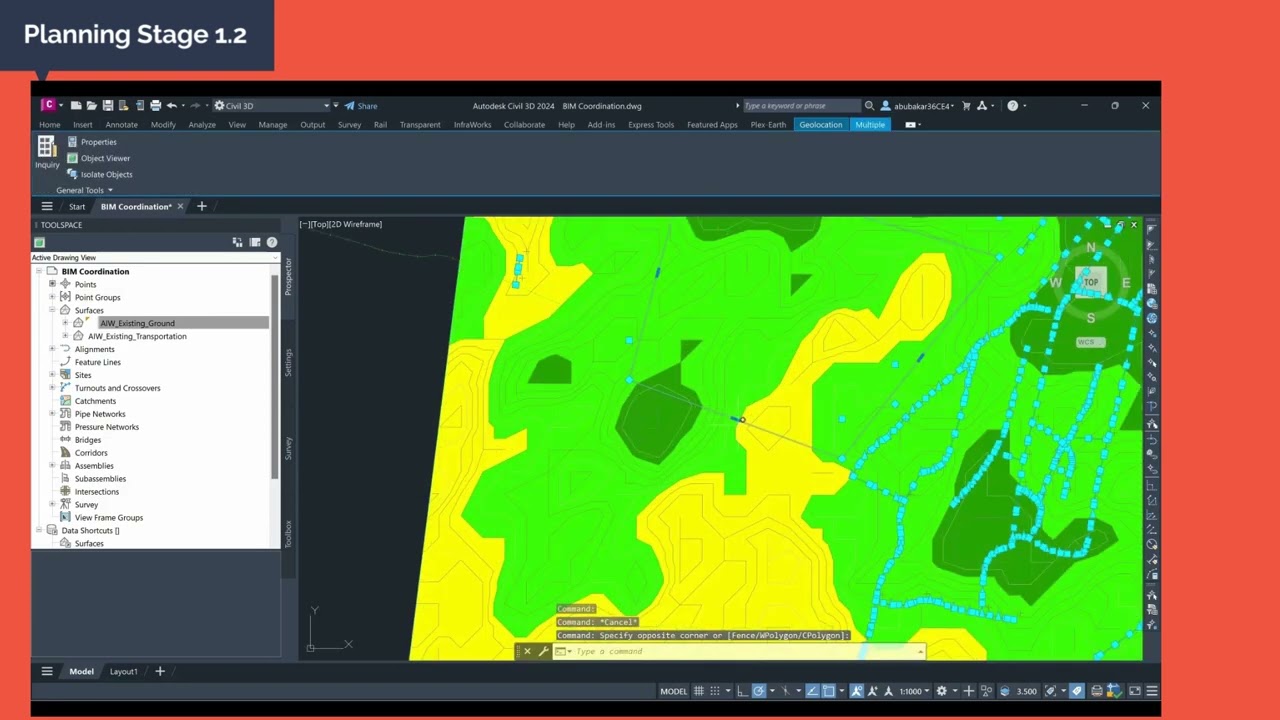
Task: Click the ViewCube TOP face
Action: 1091,282
